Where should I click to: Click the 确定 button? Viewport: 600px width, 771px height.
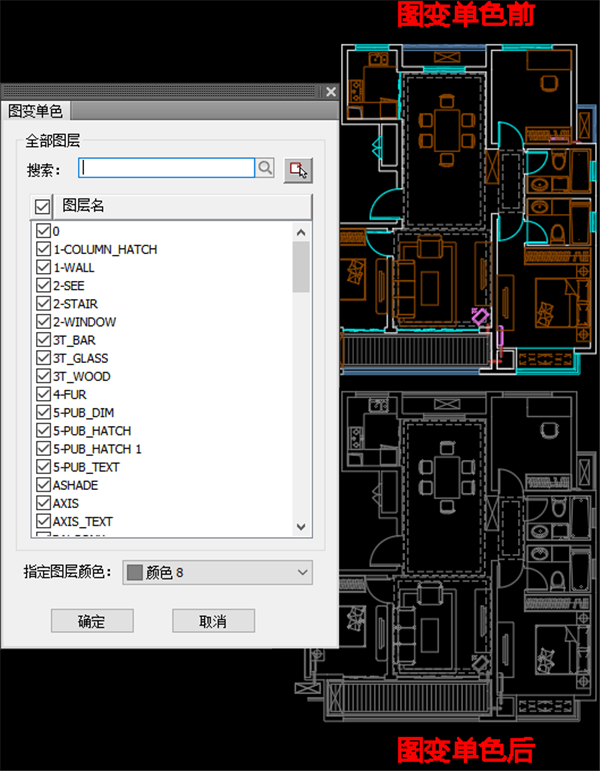(x=92, y=621)
